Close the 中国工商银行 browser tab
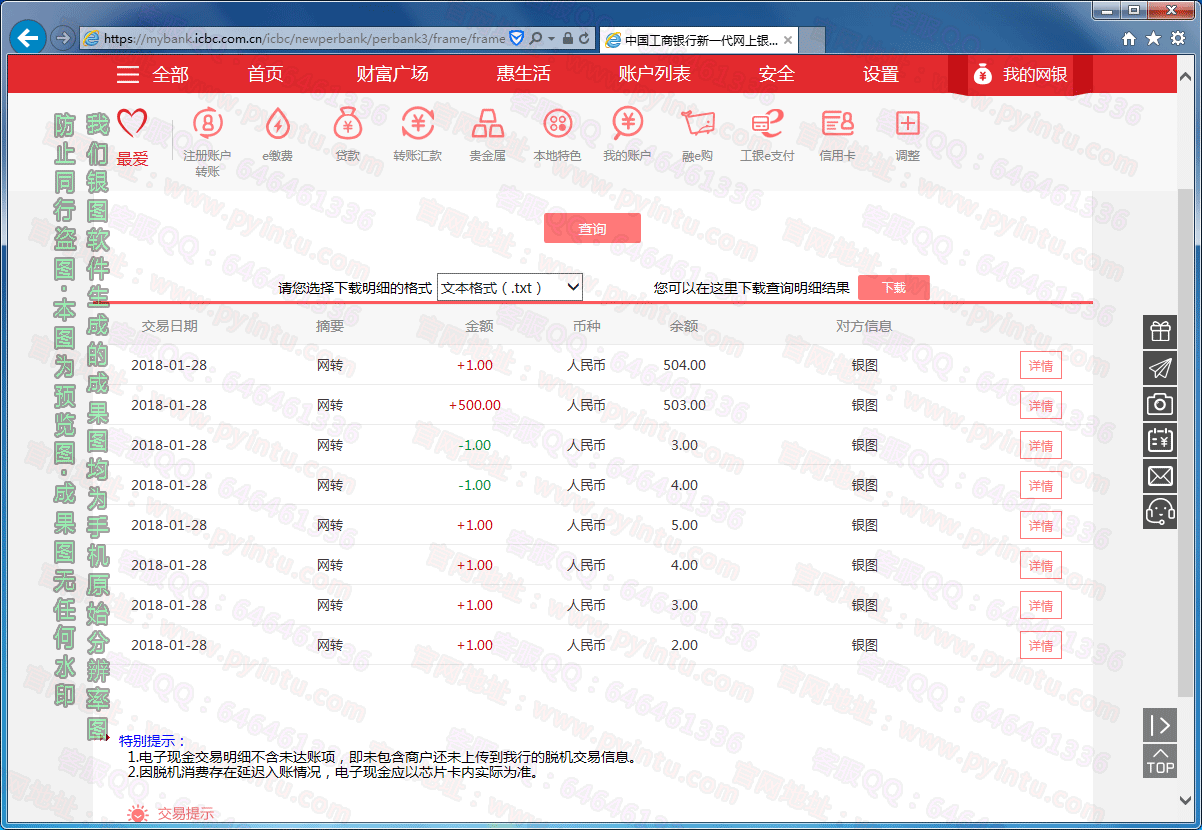The width and height of the screenshot is (1202, 830). 788,41
